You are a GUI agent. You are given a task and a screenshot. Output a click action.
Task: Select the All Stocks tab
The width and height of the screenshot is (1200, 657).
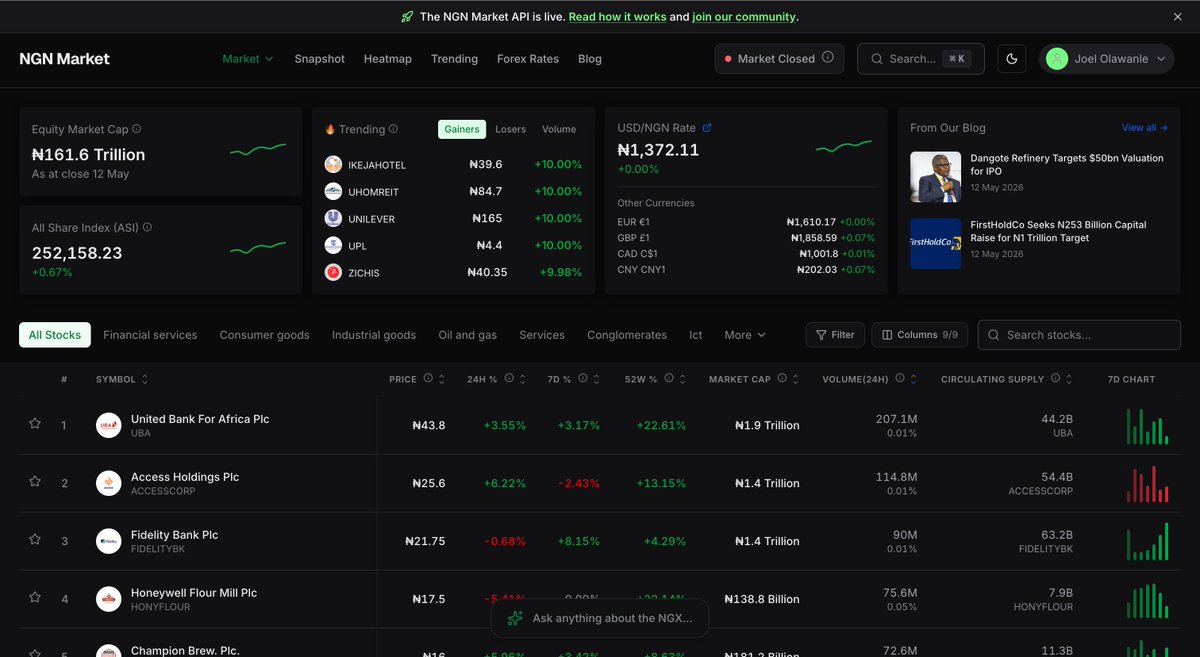tap(55, 335)
